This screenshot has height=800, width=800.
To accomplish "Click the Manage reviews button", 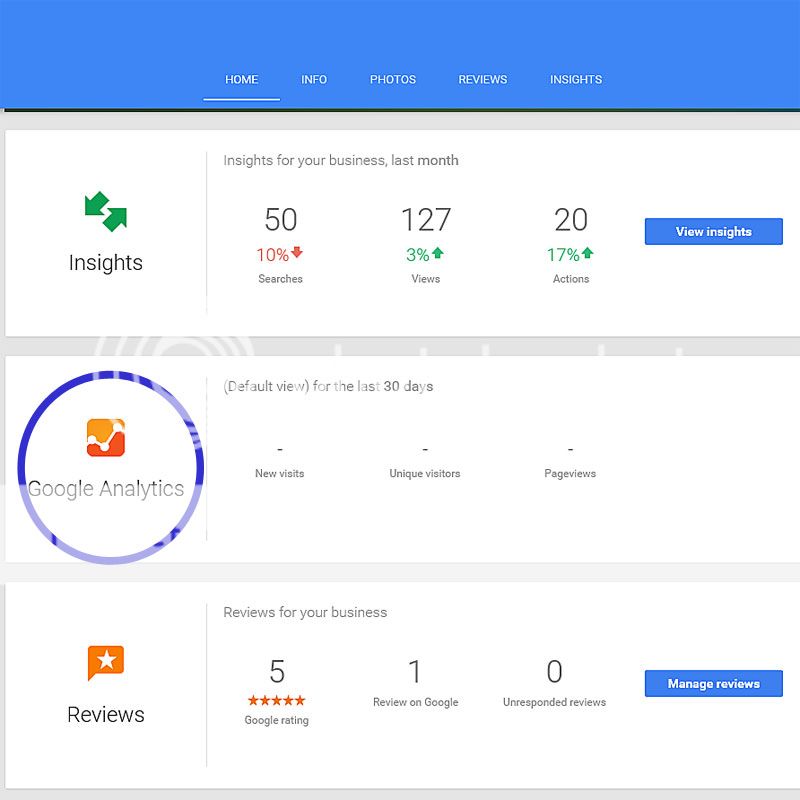I will click(713, 684).
